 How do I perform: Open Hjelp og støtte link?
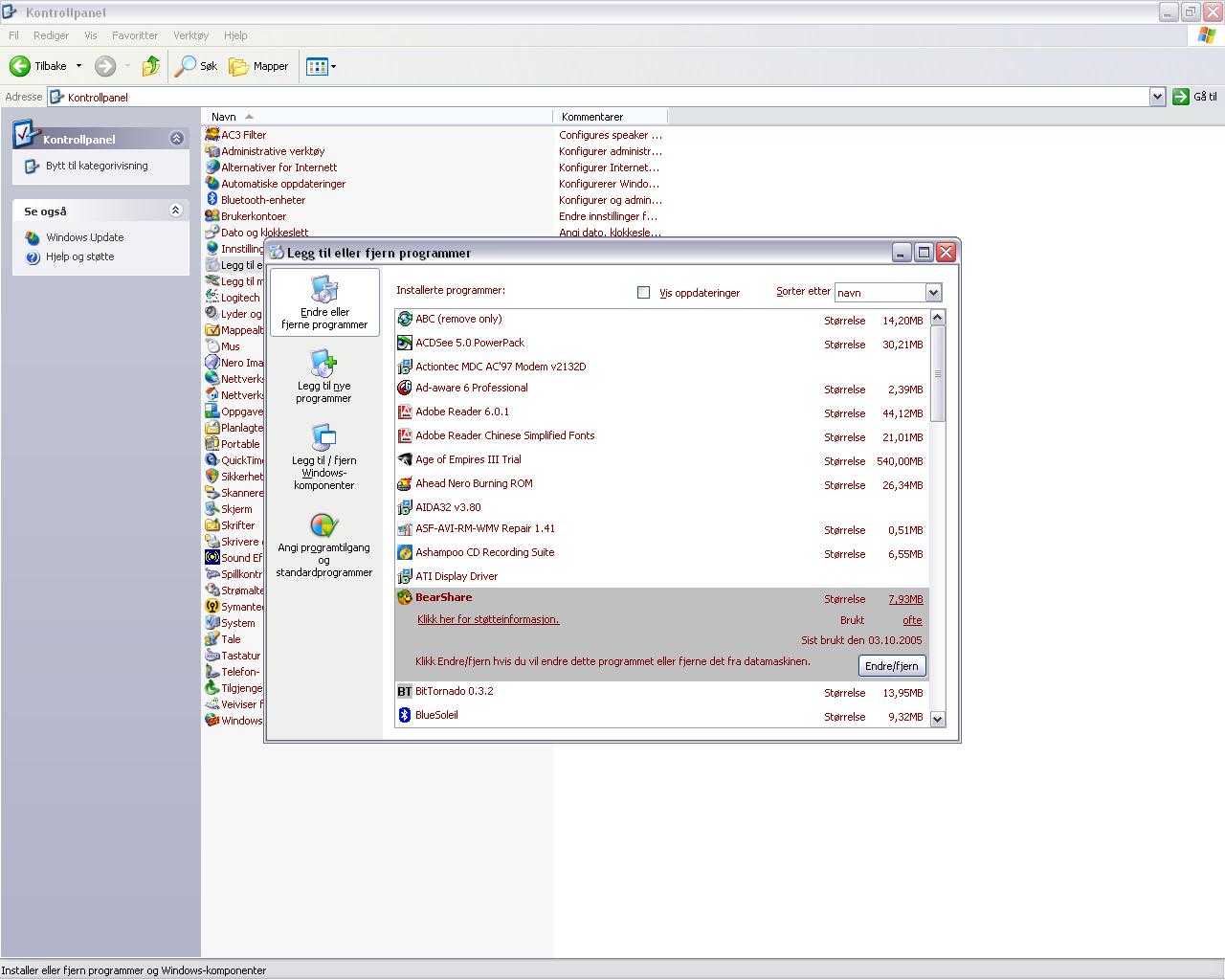(x=80, y=256)
